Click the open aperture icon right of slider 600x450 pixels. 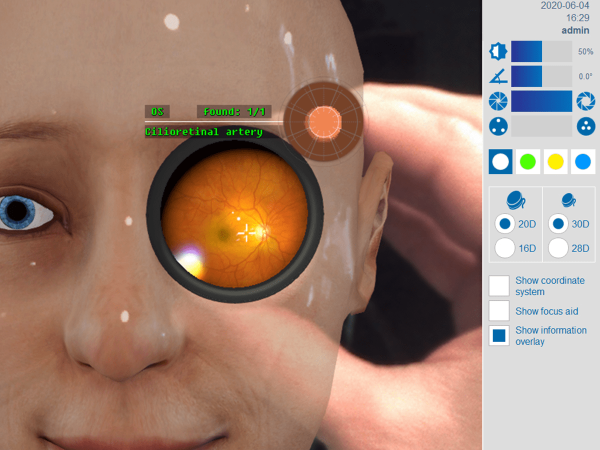point(586,101)
